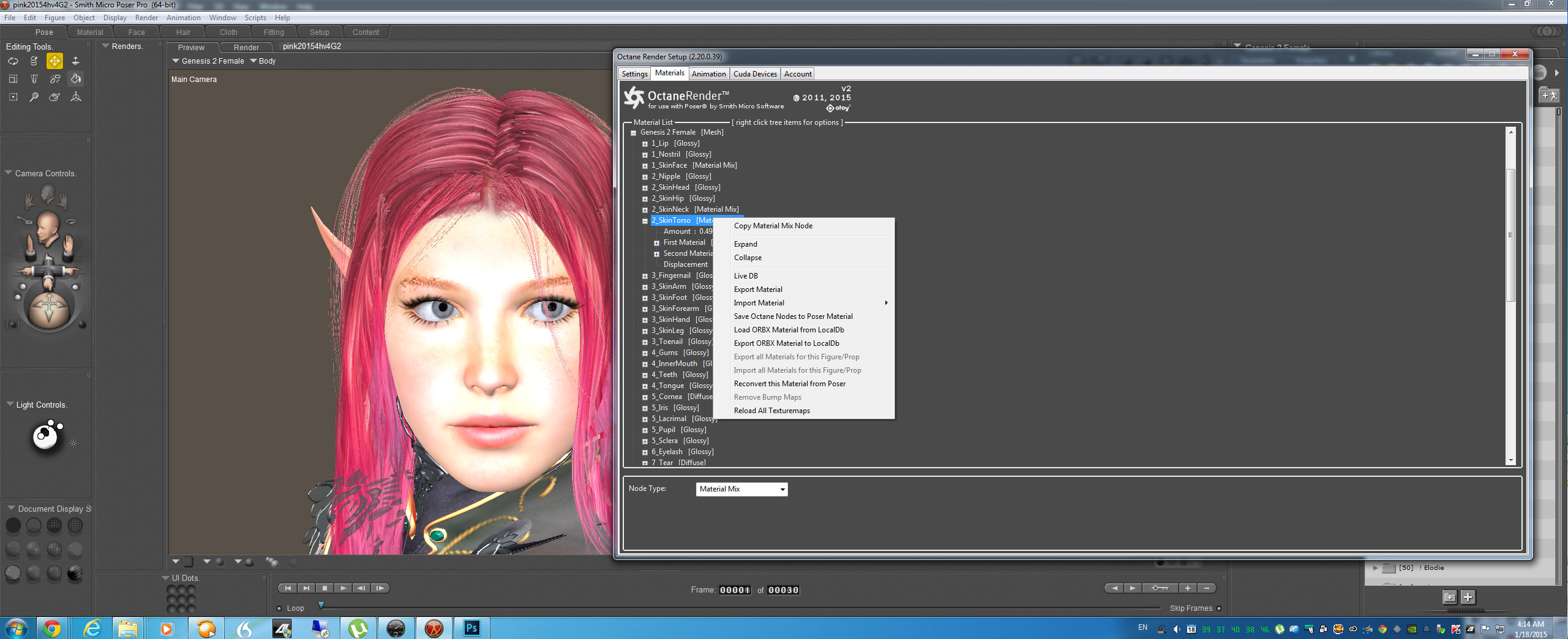Select the Taper editing tool
The image size is (1568, 639).
click(34, 79)
